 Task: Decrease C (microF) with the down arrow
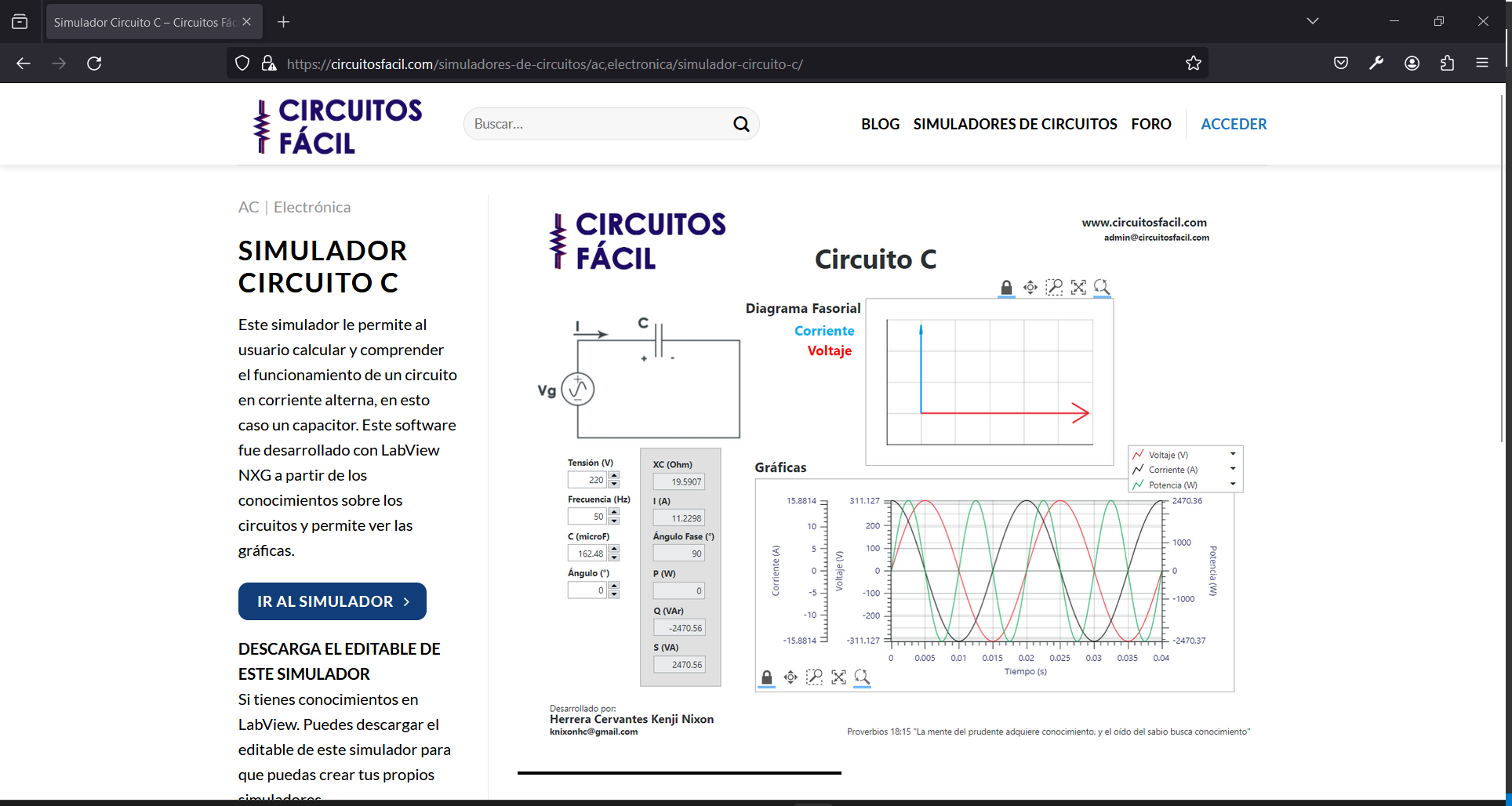[x=614, y=557]
